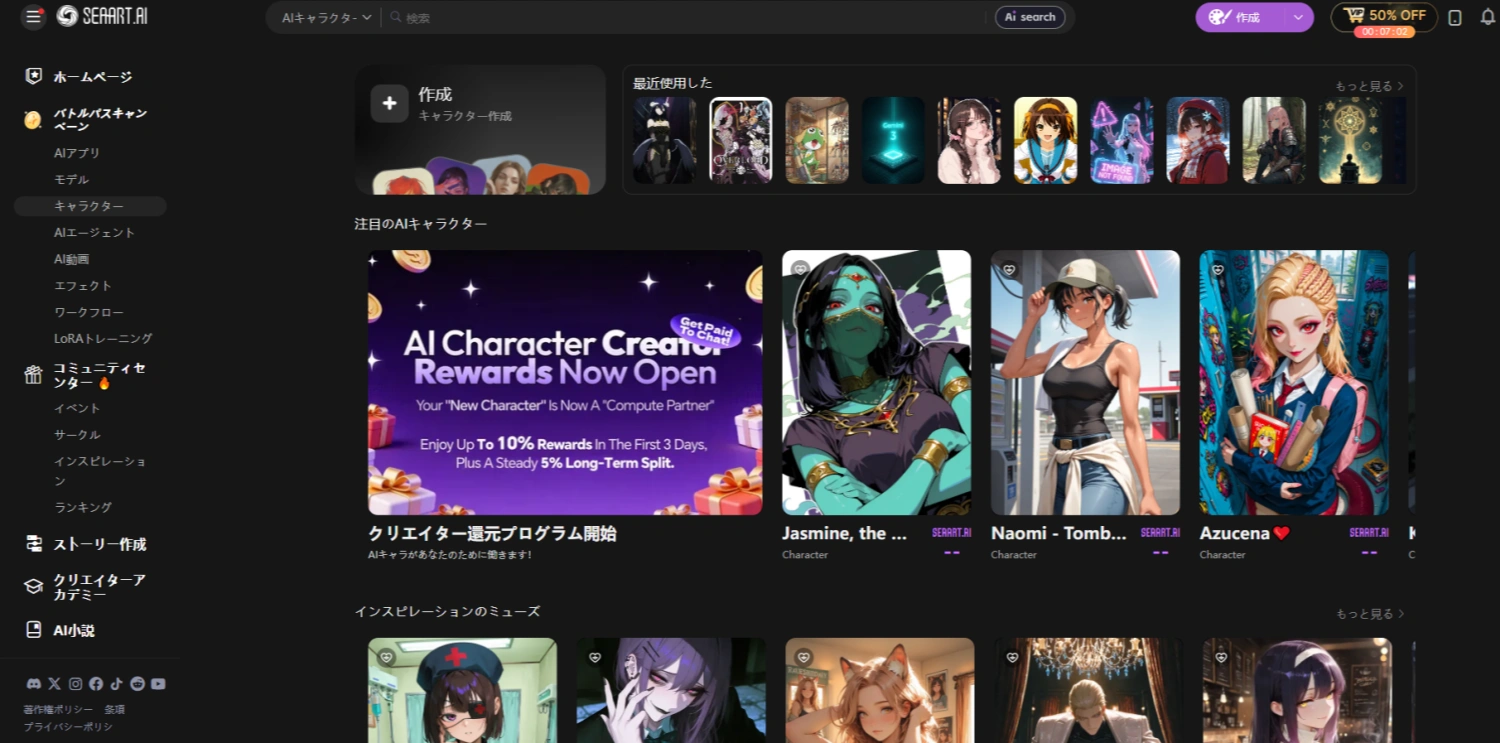Click the 検索 search input field
The width and height of the screenshot is (1500, 743).
click(x=690, y=17)
